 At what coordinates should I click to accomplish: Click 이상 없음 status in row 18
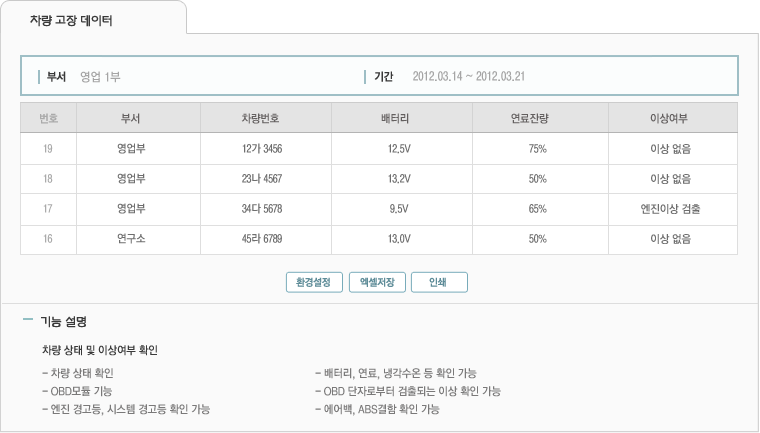(x=670, y=179)
